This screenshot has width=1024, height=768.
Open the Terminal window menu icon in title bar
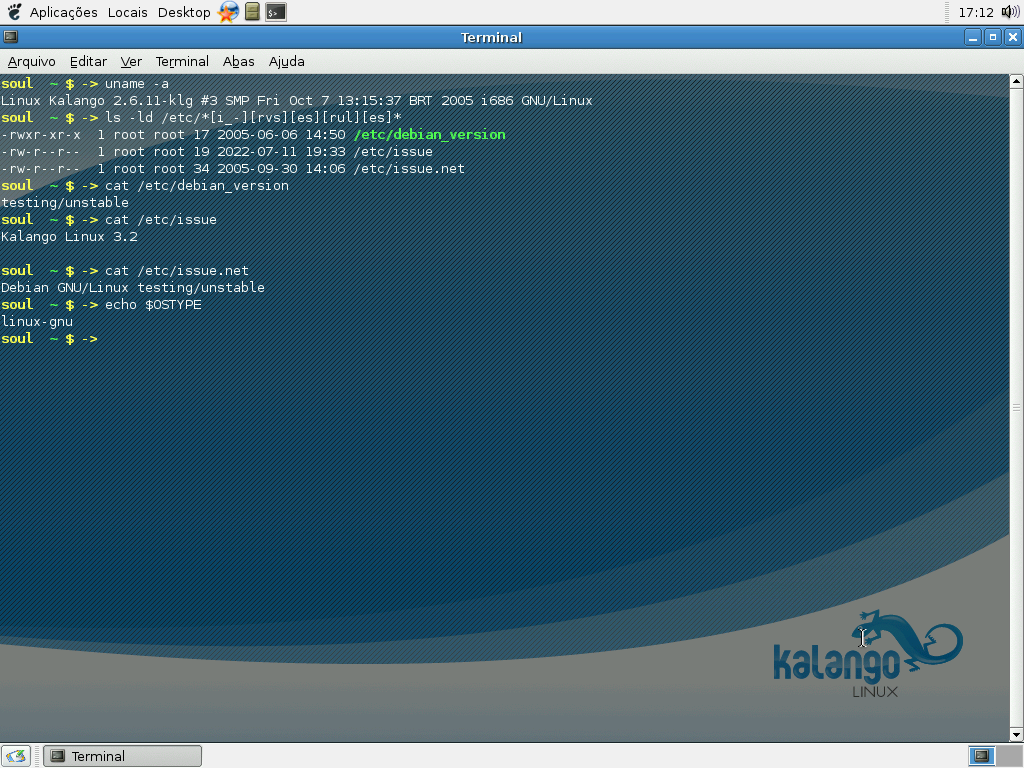(10, 37)
